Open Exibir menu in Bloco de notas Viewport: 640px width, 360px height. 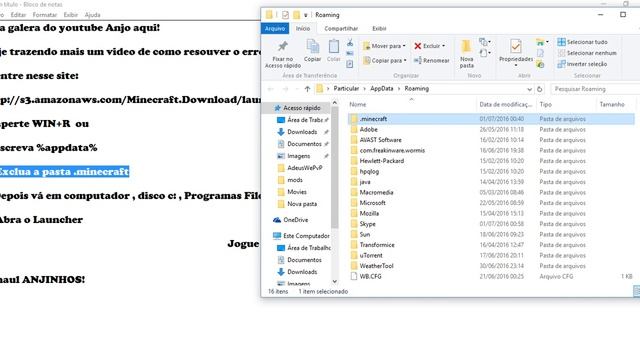pyautogui.click(x=70, y=15)
